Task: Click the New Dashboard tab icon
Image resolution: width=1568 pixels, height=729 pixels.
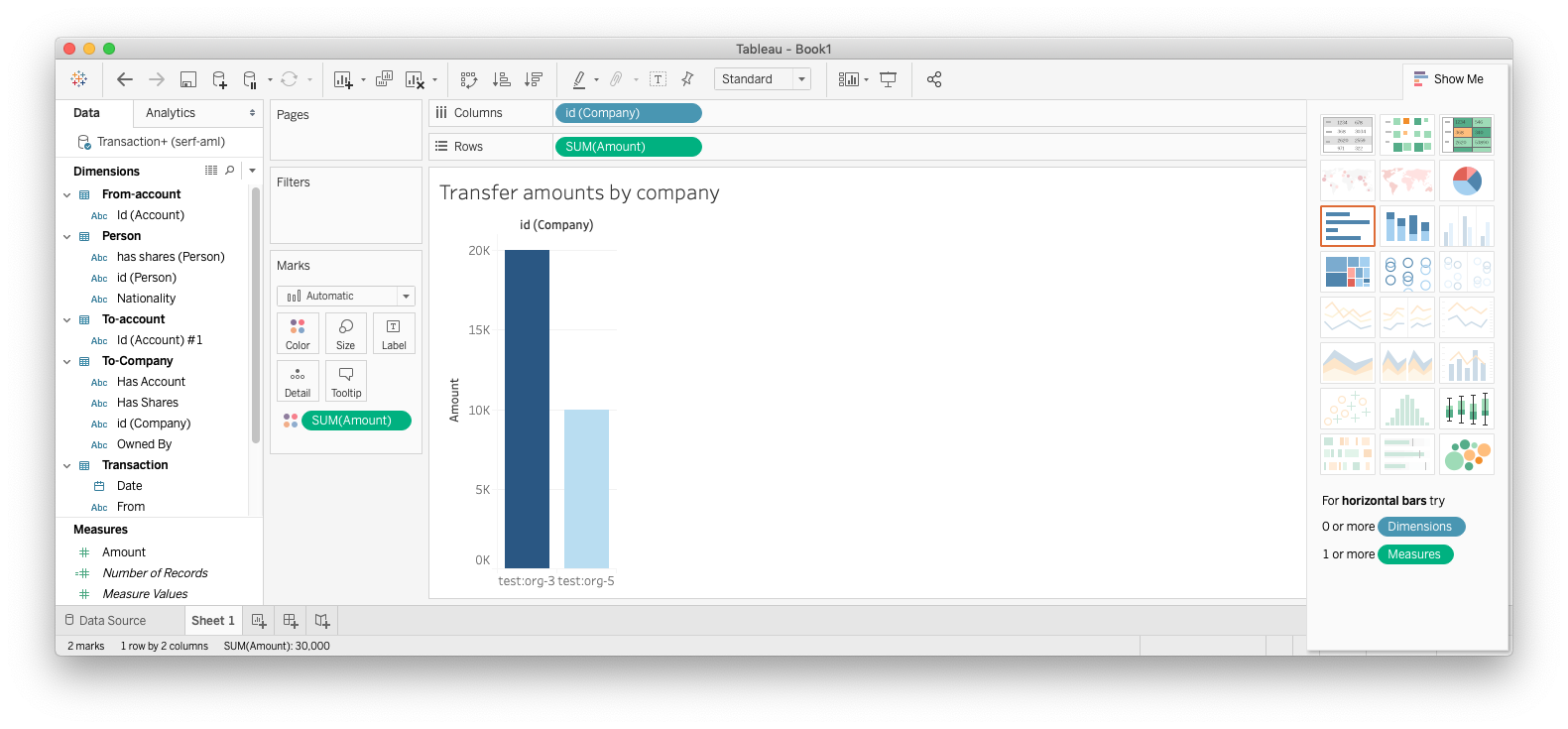Action: [x=291, y=621]
